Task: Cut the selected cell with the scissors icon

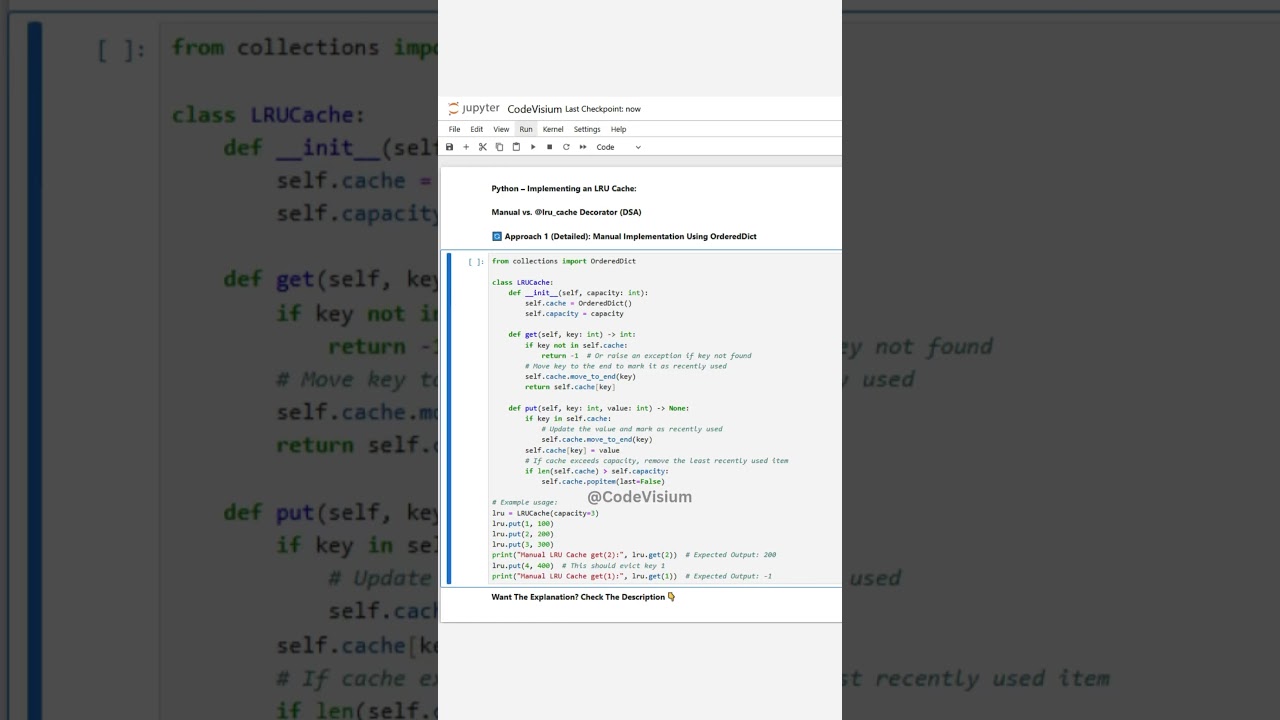Action: [482, 147]
